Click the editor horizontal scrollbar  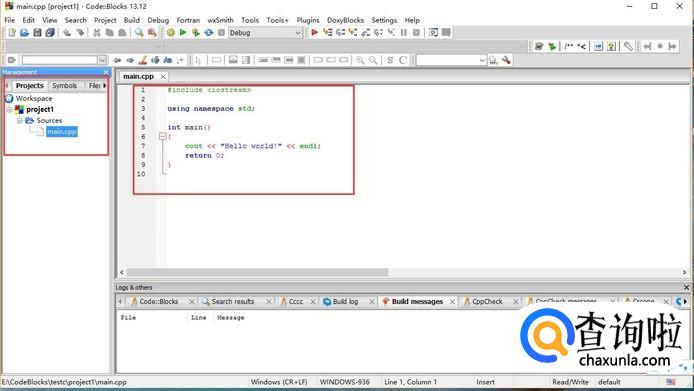pyautogui.click(x=258, y=272)
